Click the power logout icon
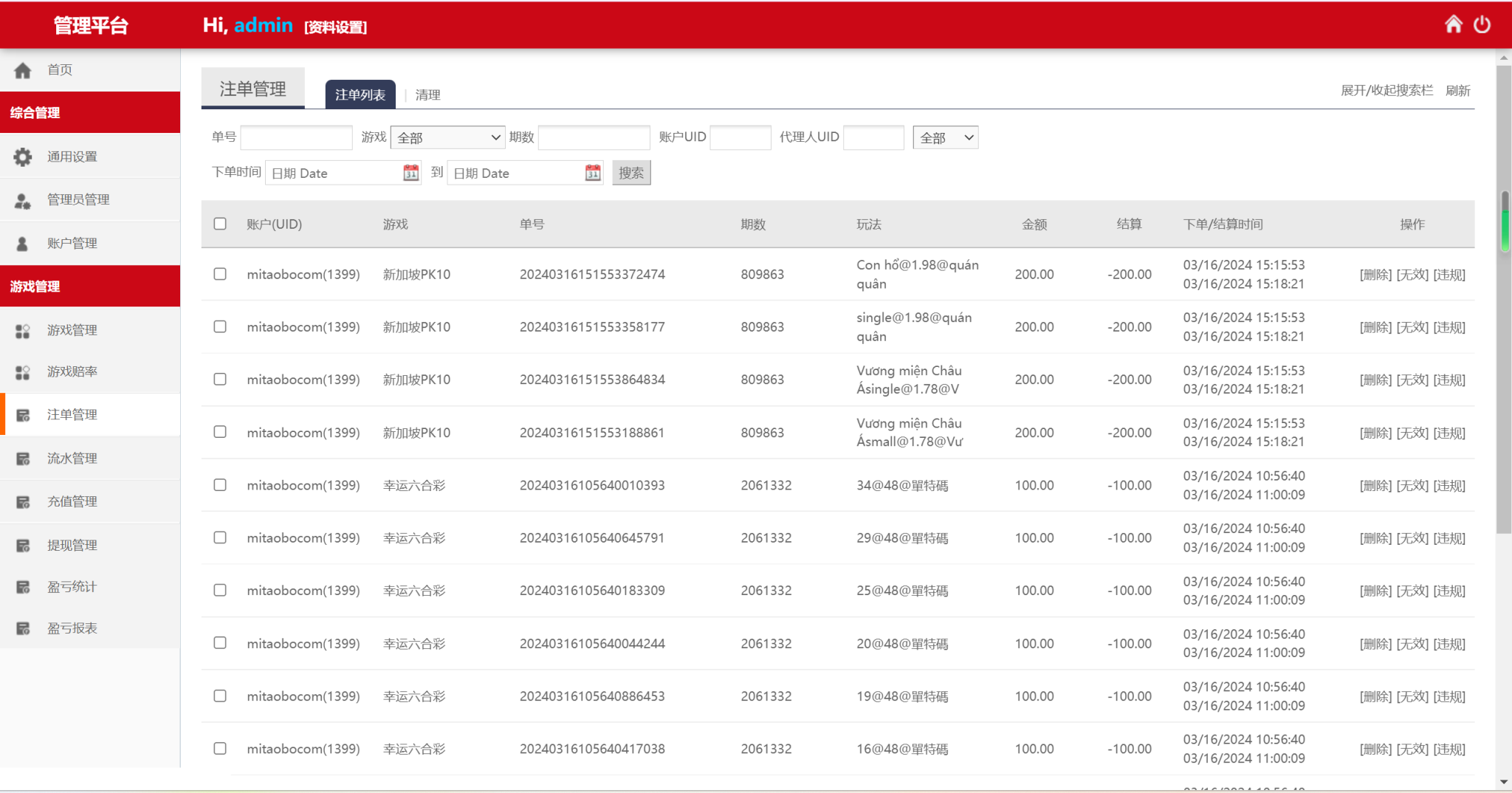Screen dimensions: 1512x793 pyautogui.click(x=1482, y=24)
